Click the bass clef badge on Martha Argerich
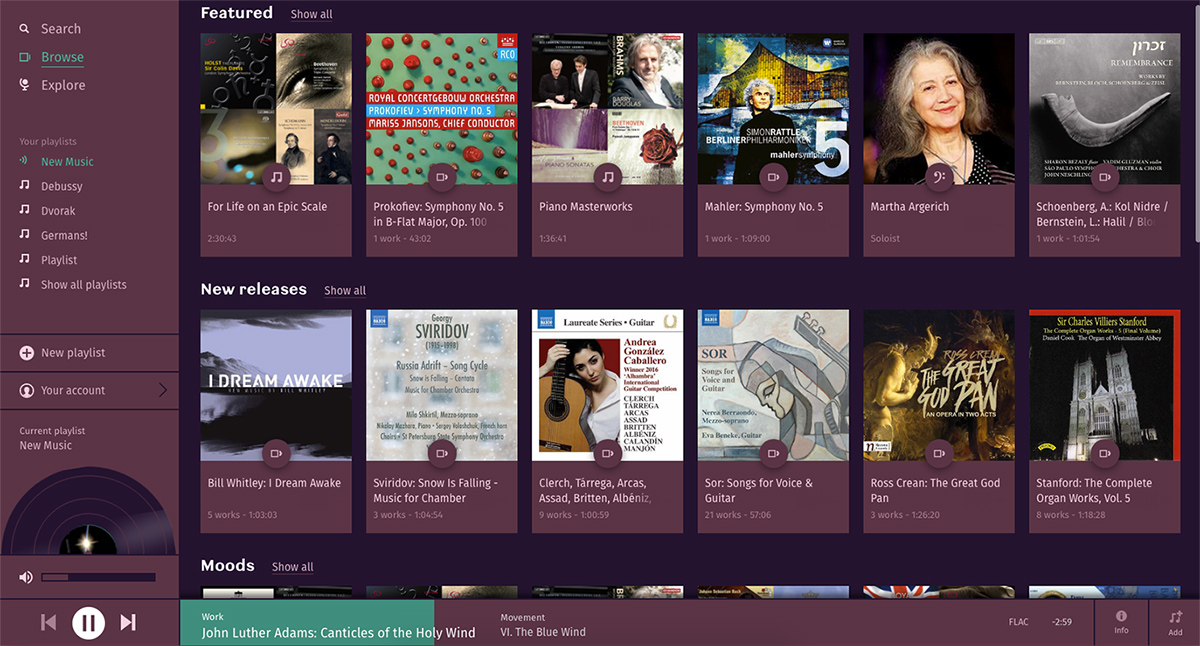This screenshot has width=1200, height=646. click(x=939, y=177)
